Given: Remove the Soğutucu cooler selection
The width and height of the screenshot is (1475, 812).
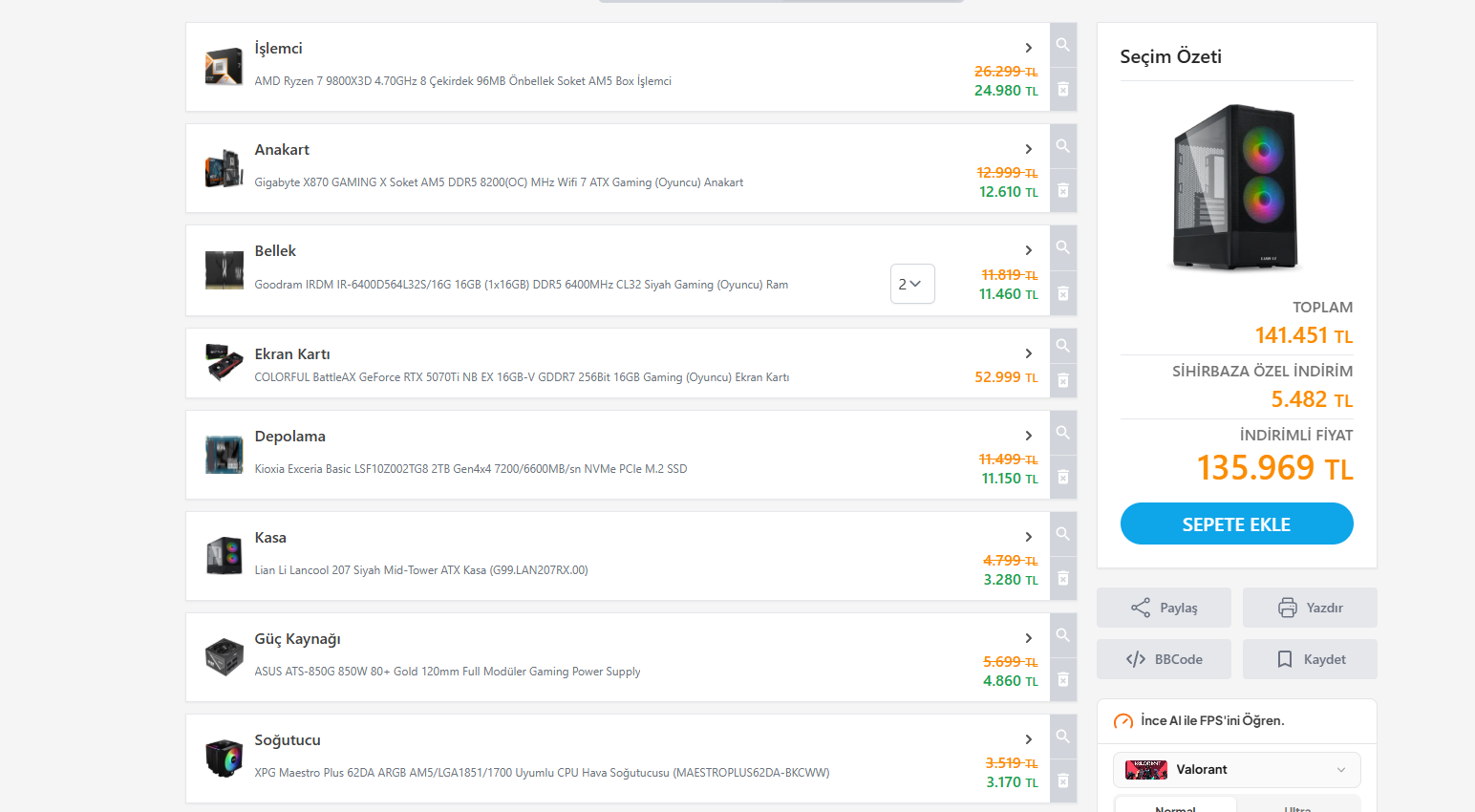Looking at the screenshot, I should coord(1063,781).
